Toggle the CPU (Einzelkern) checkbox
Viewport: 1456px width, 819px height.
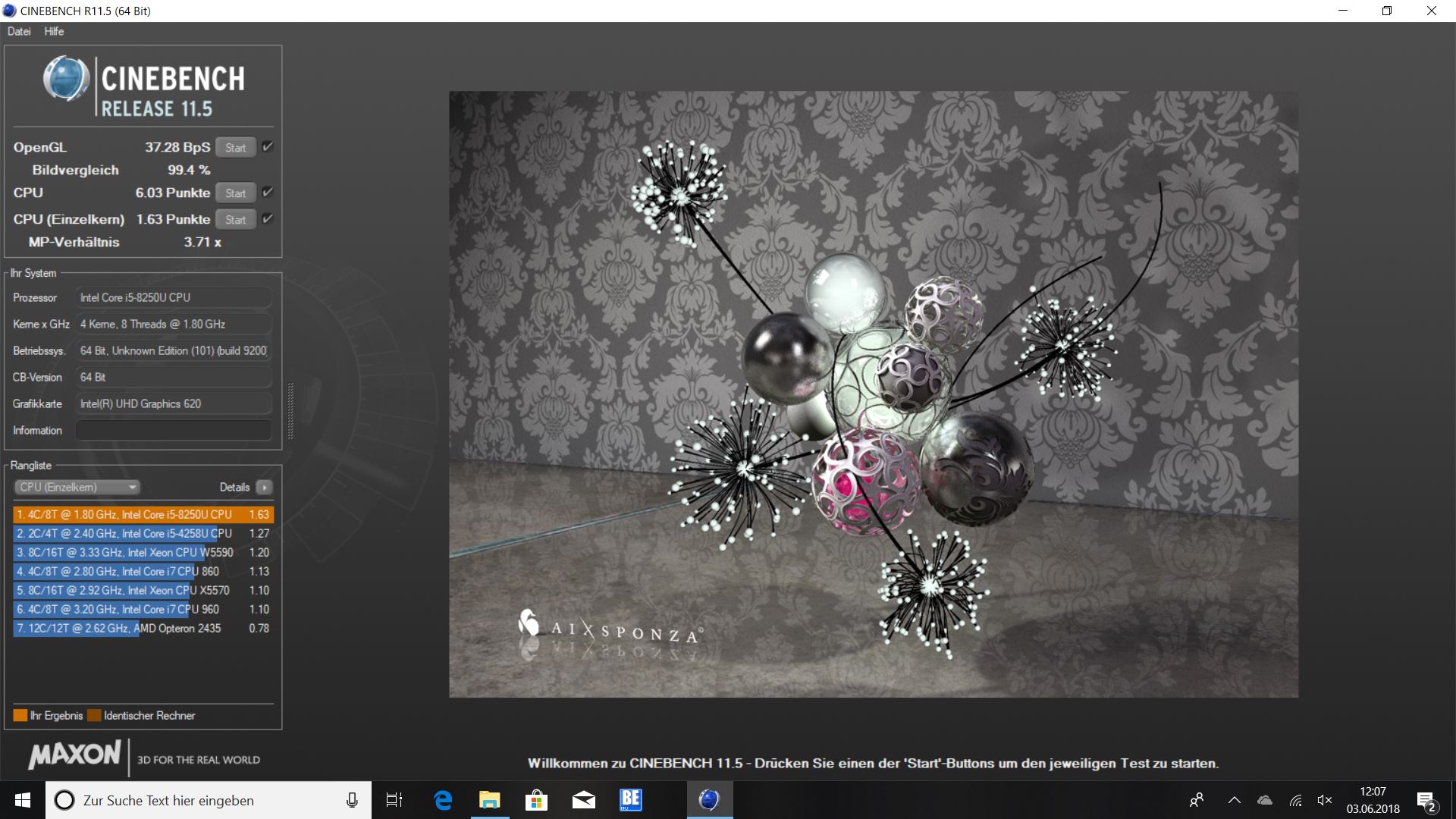point(268,218)
